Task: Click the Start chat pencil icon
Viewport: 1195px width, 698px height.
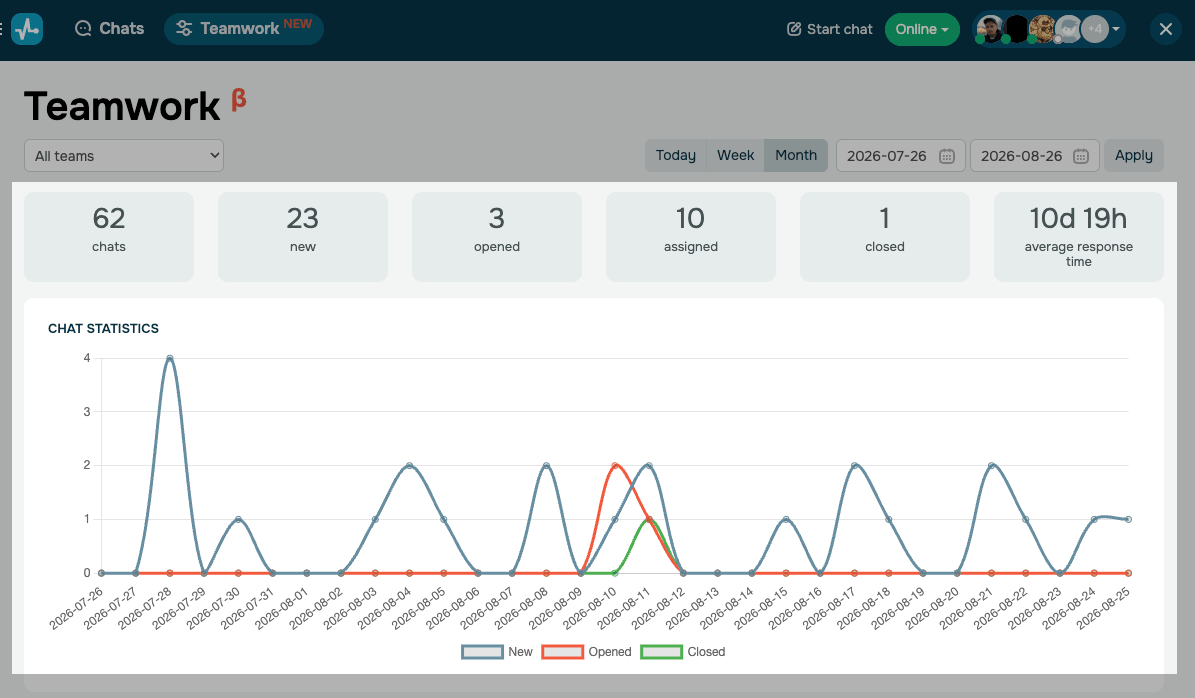Action: [x=793, y=29]
